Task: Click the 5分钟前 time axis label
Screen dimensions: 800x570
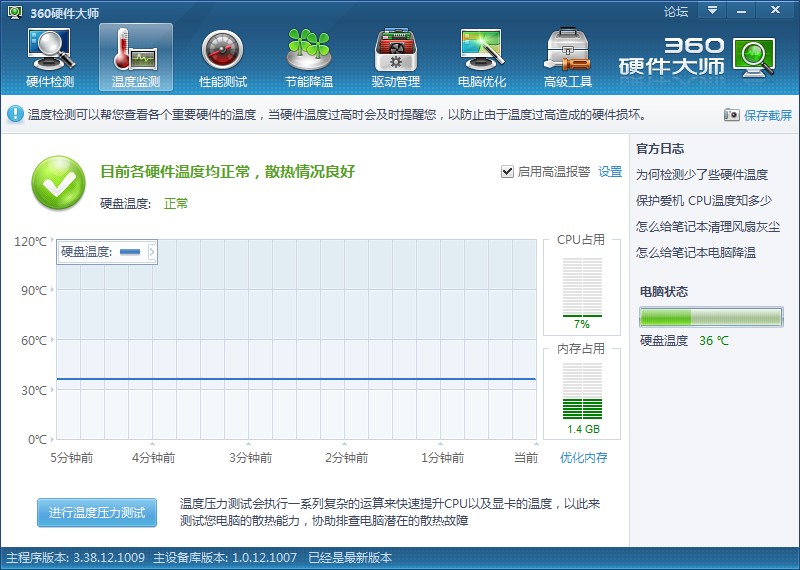Action: tap(71, 457)
